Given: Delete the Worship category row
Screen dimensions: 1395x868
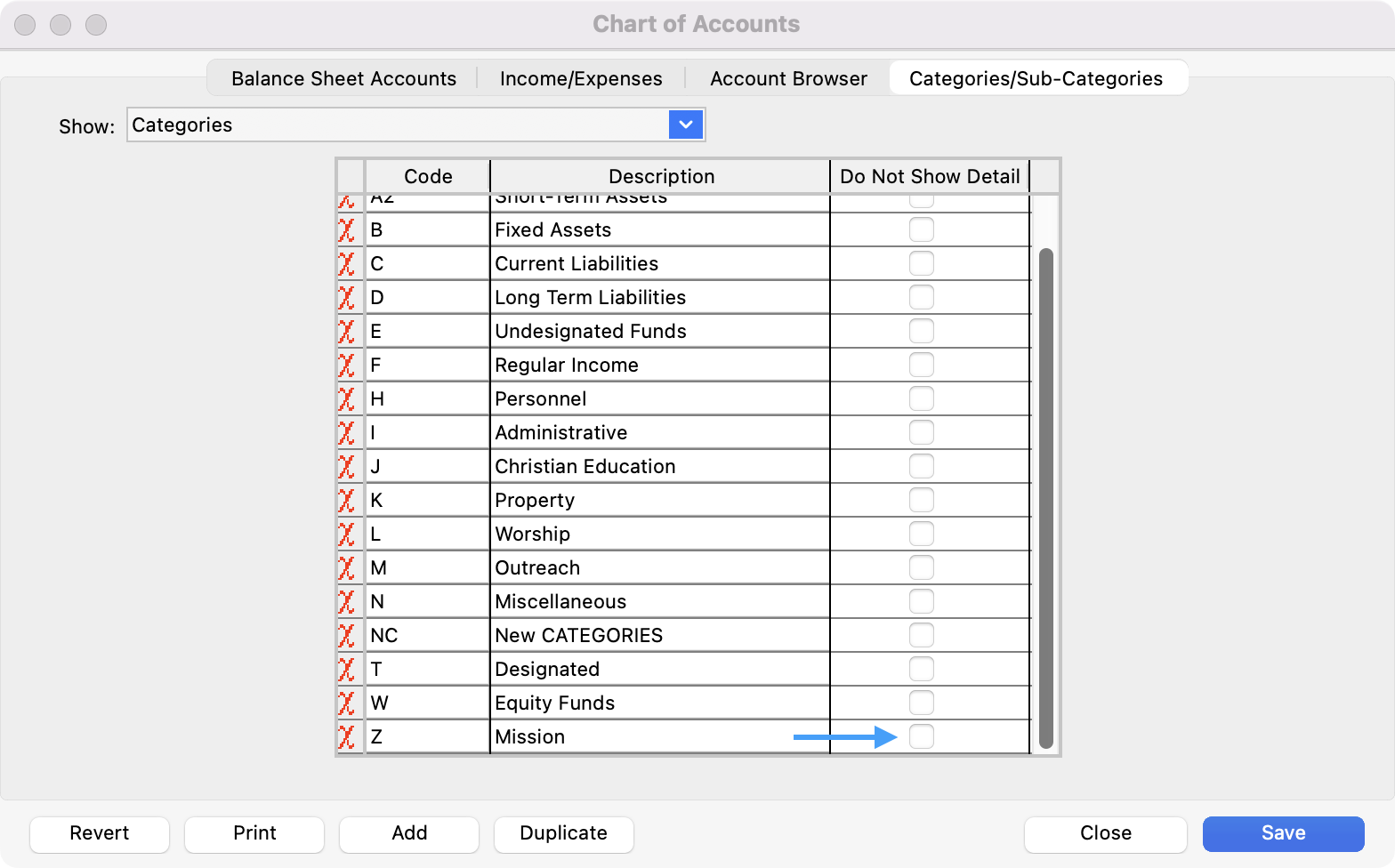Looking at the screenshot, I should pos(347,534).
